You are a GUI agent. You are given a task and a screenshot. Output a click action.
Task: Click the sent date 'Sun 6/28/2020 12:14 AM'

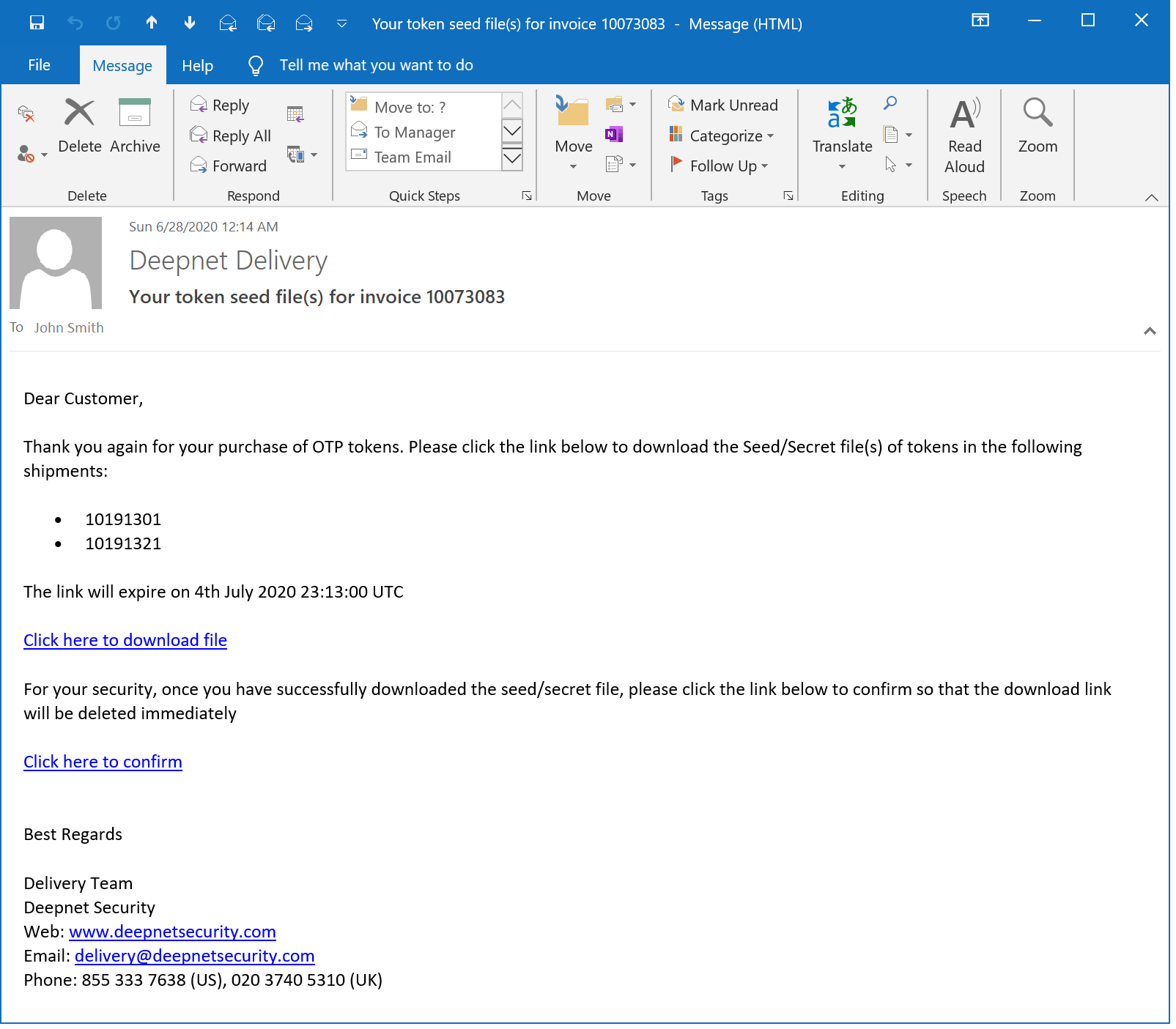pyautogui.click(x=204, y=226)
